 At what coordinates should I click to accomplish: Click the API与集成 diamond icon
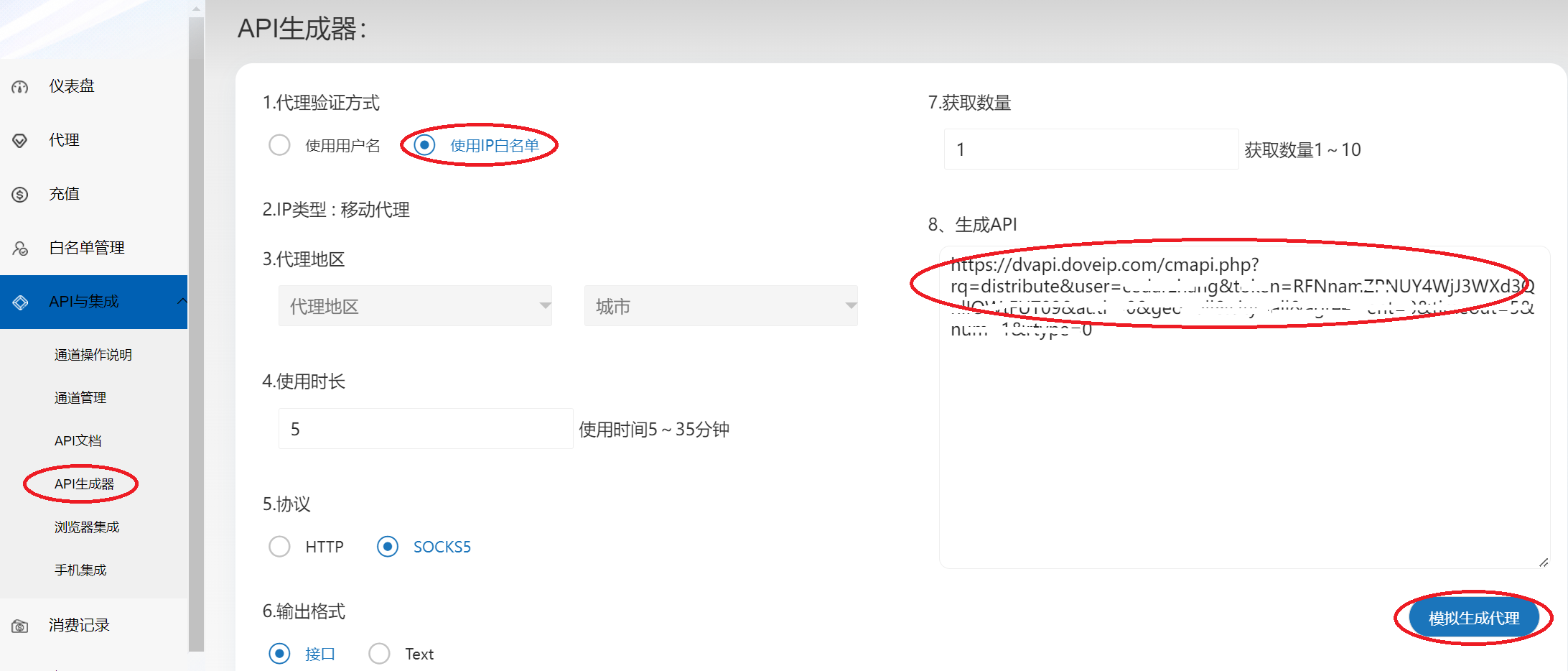tap(20, 302)
